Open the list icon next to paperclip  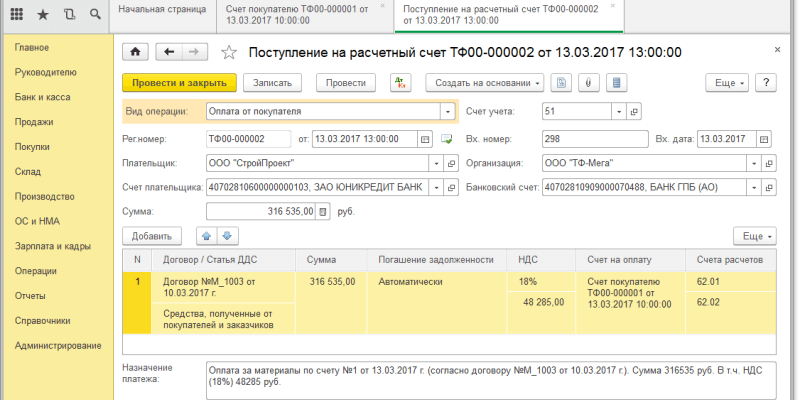(616, 83)
